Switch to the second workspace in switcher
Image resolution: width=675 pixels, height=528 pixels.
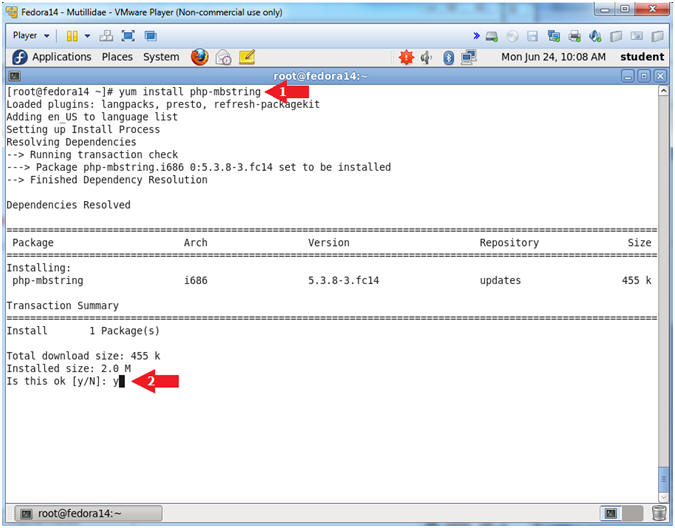pyautogui.click(x=632, y=513)
